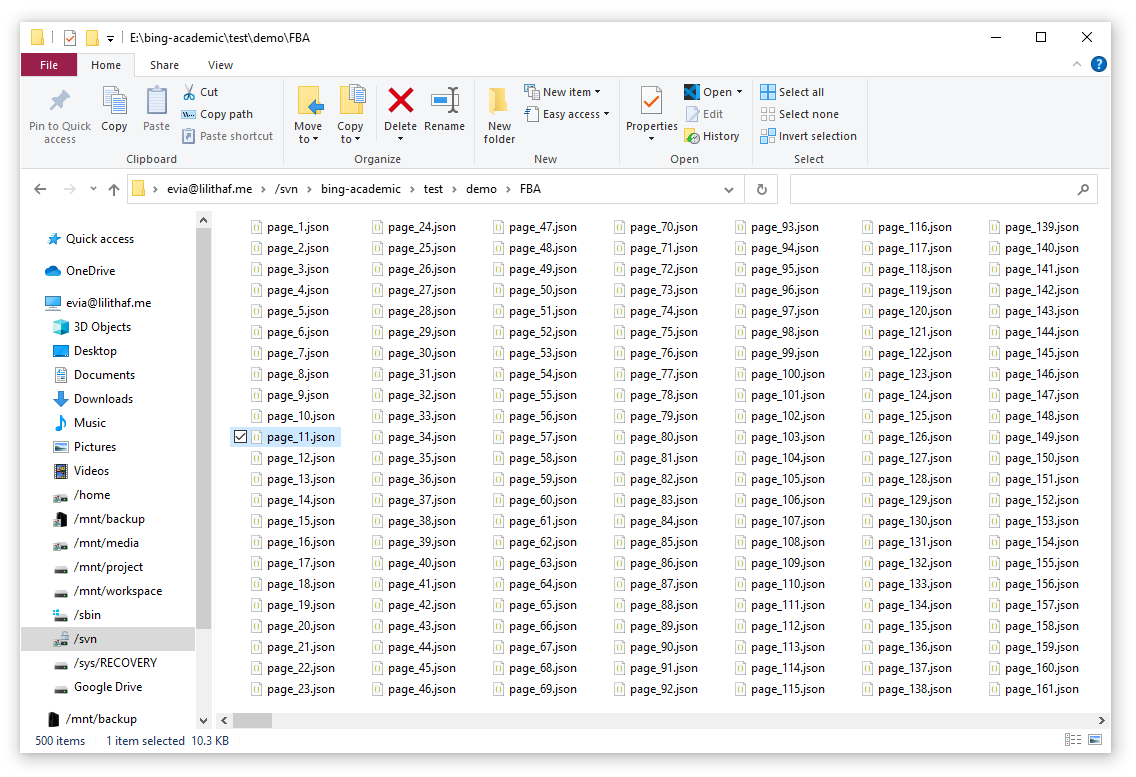1136x777 pixels.
Task: Switch to large icons view toggle
Action: (x=1094, y=741)
